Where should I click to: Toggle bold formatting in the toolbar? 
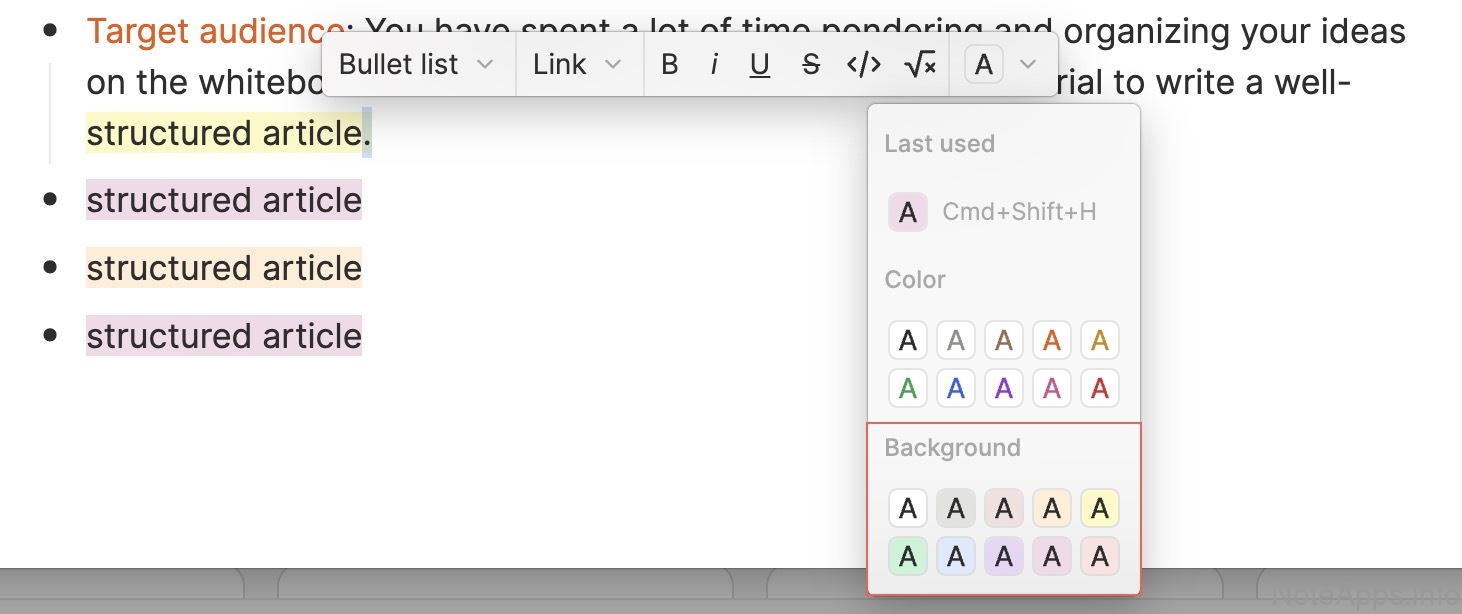click(x=670, y=65)
